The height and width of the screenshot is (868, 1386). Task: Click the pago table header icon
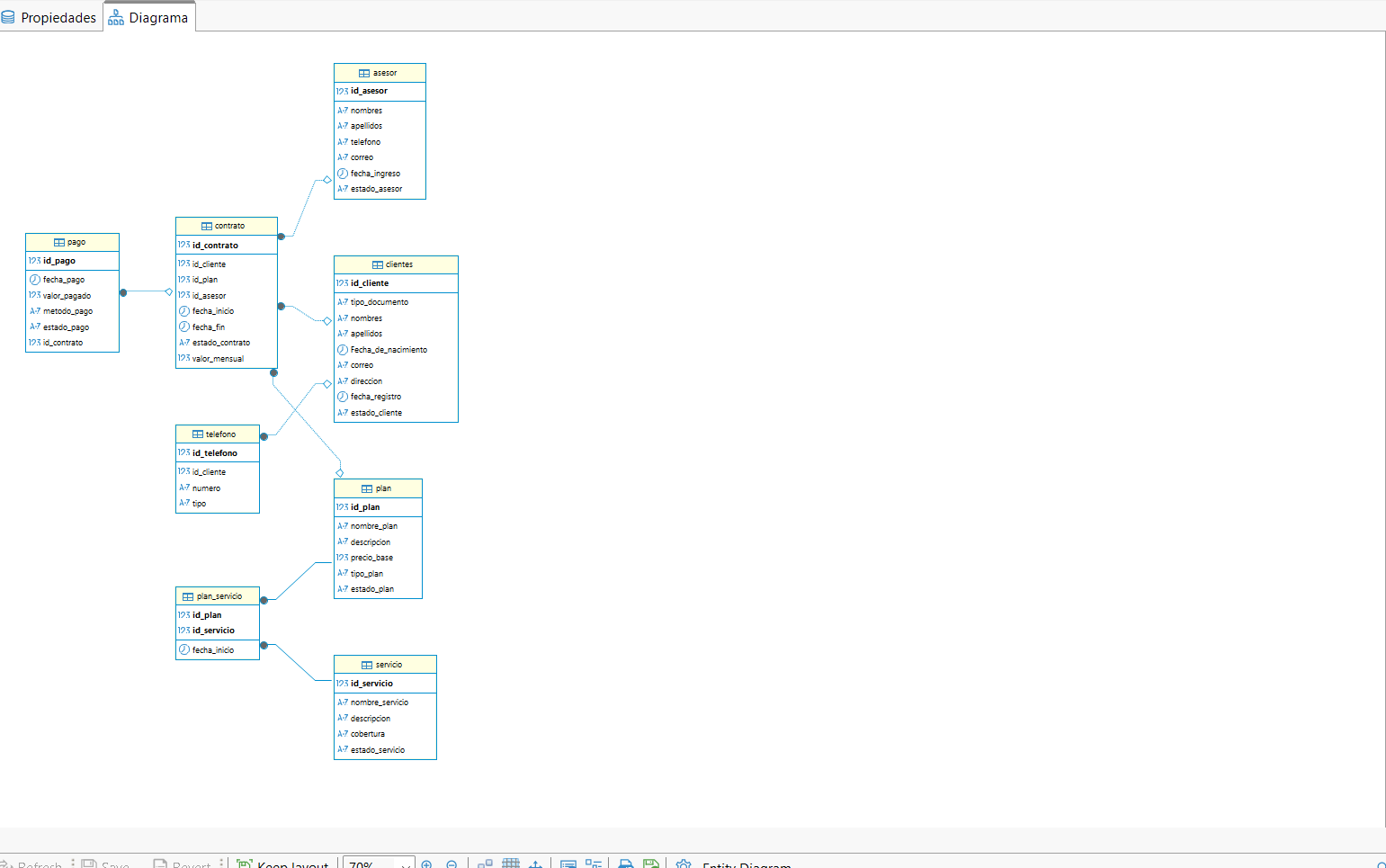click(59, 242)
